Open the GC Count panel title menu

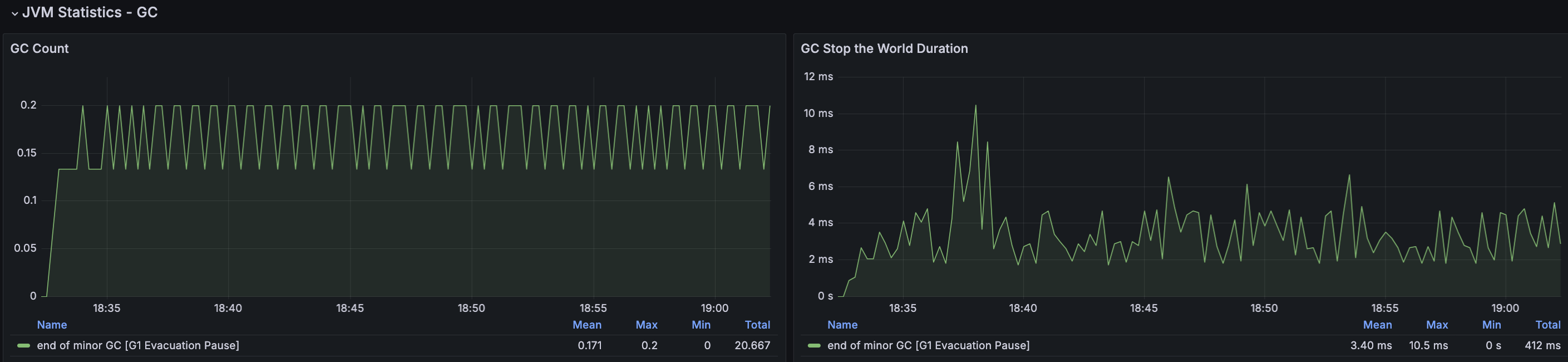(40, 48)
